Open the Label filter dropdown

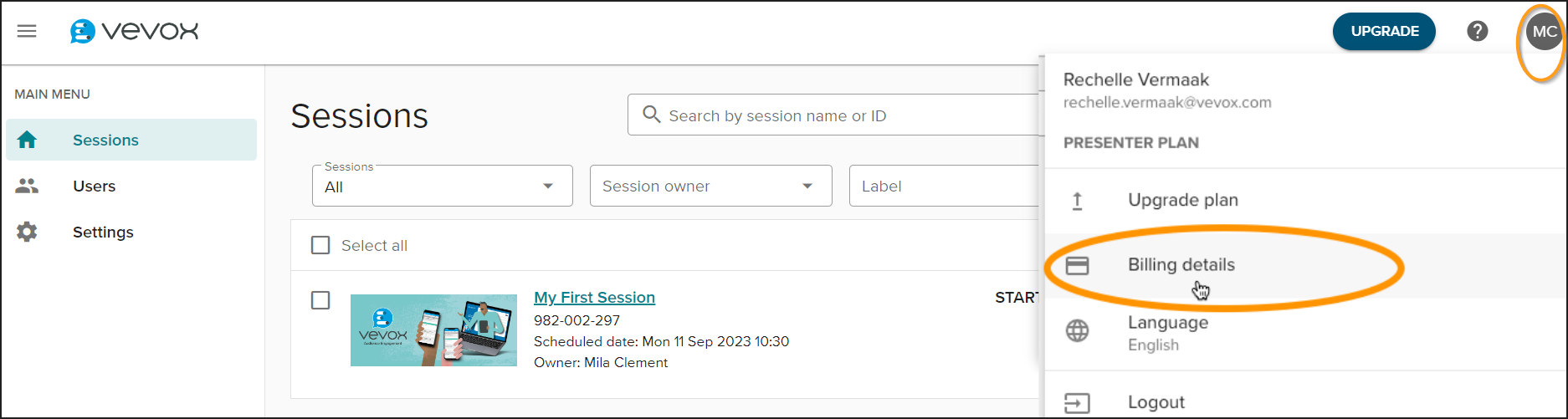coord(945,186)
